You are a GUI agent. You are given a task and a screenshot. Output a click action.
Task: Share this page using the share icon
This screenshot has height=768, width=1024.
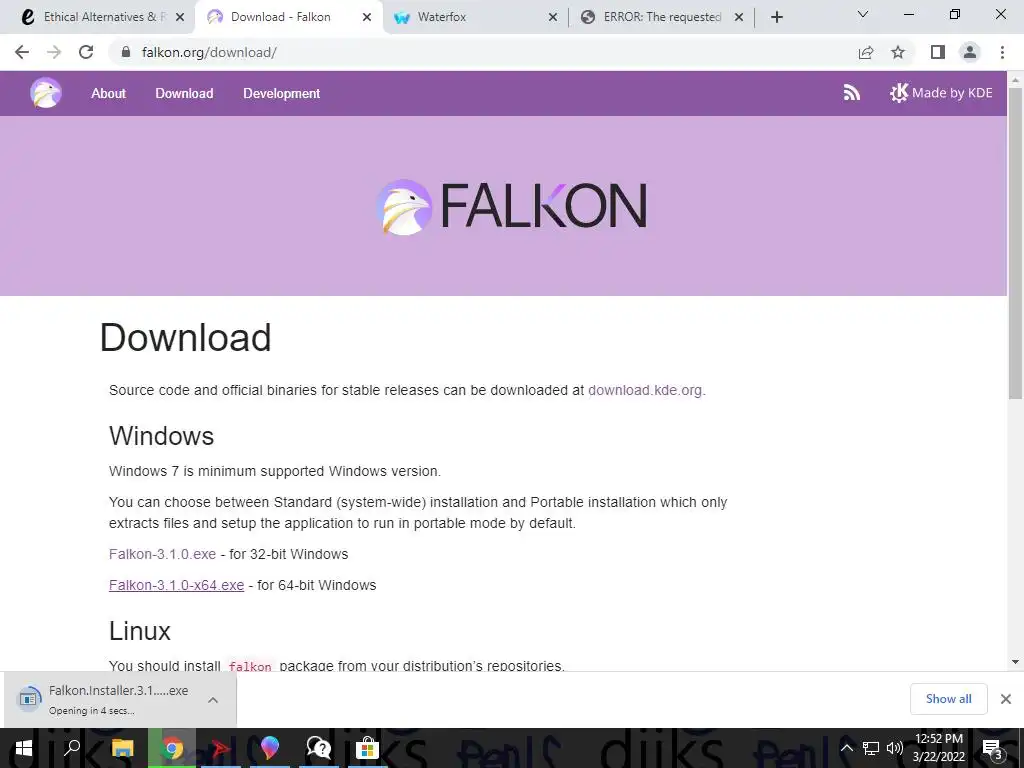pos(866,52)
